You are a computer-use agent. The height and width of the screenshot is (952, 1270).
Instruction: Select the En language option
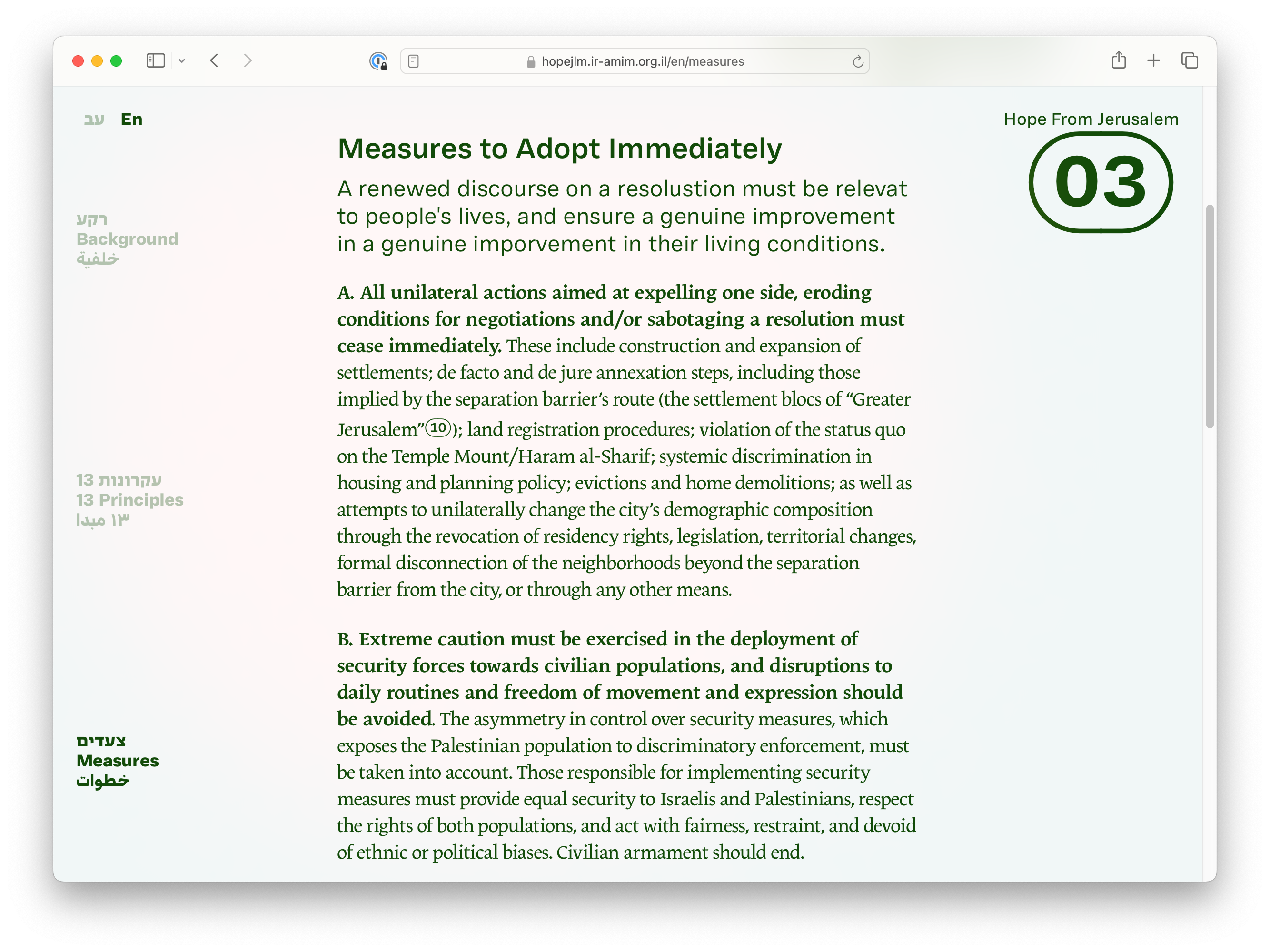click(131, 119)
